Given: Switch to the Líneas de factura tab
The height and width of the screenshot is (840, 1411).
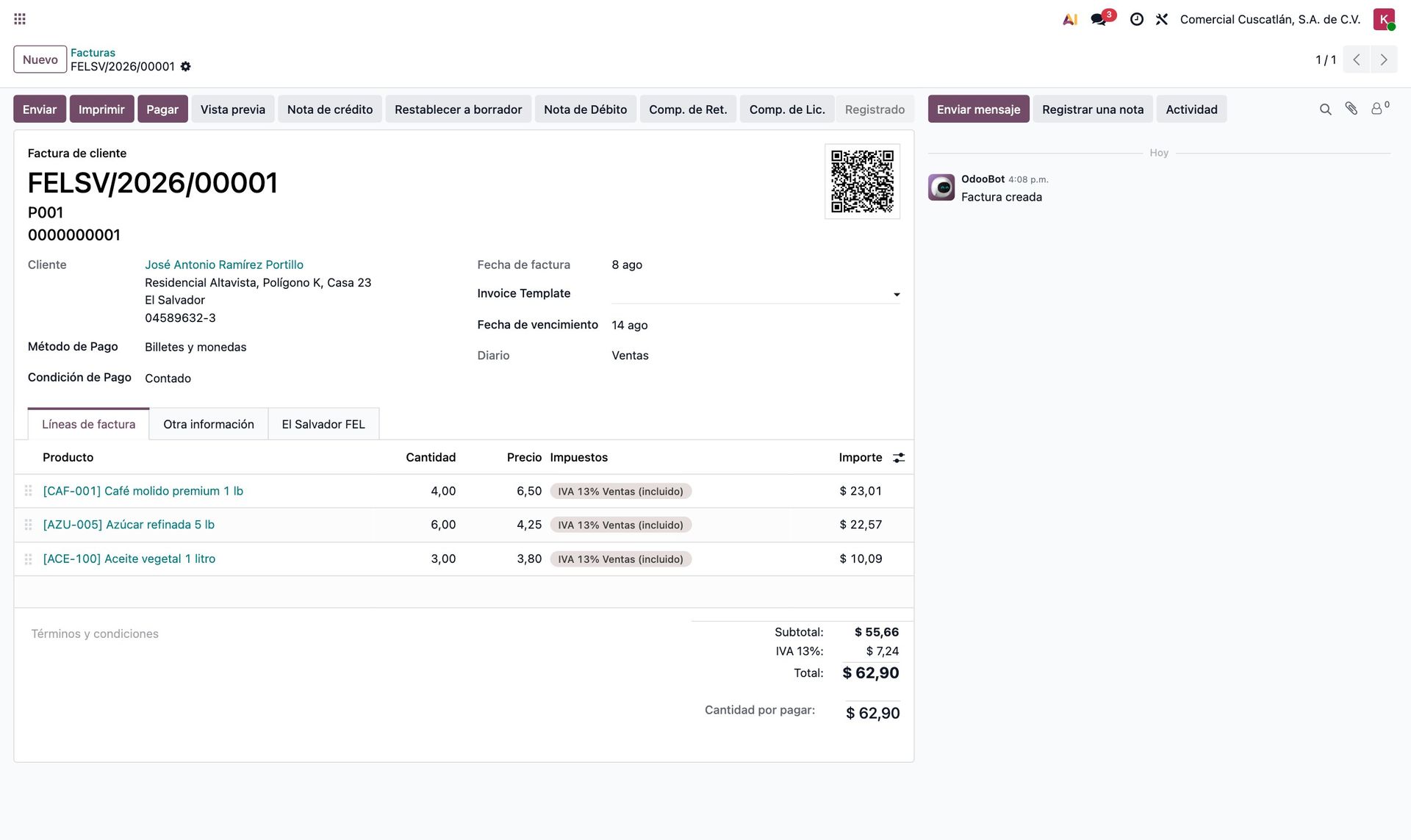Looking at the screenshot, I should point(88,424).
